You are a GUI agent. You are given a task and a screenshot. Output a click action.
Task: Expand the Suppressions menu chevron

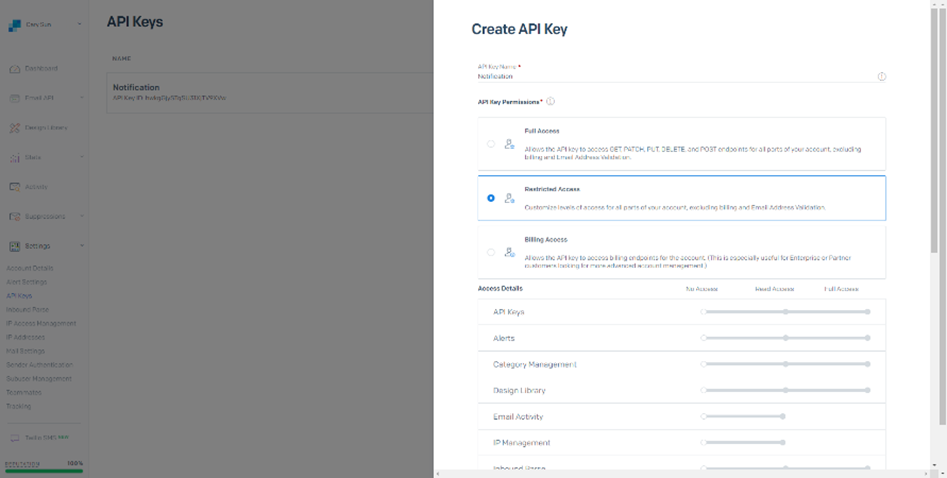point(82,216)
